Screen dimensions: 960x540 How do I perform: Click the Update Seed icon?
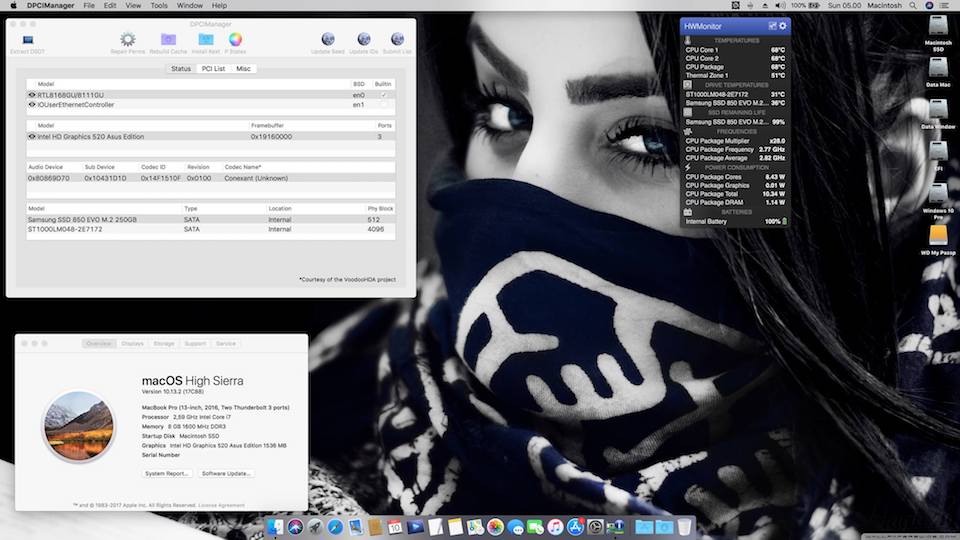coord(328,40)
